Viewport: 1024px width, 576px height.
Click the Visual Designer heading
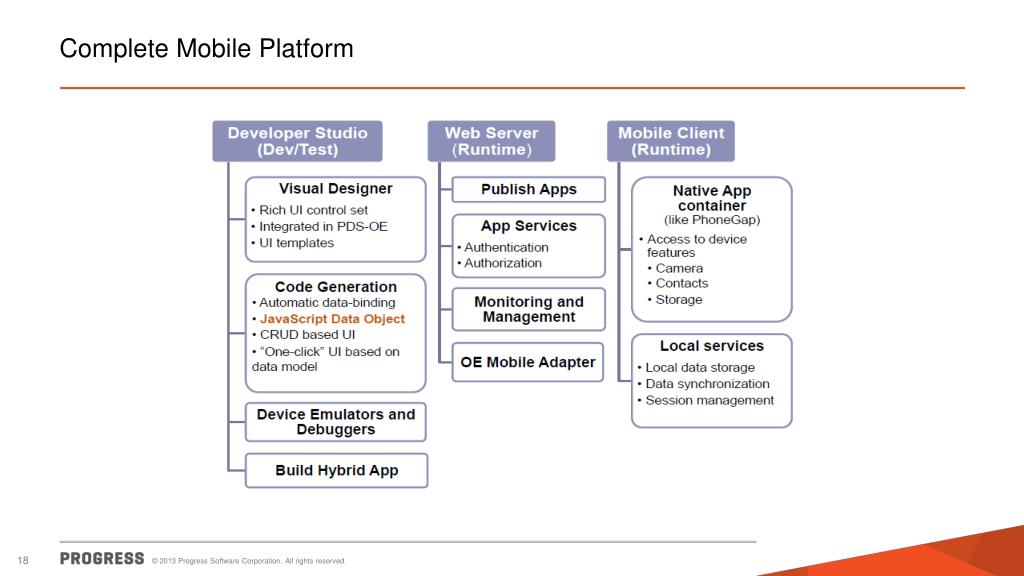pos(336,189)
